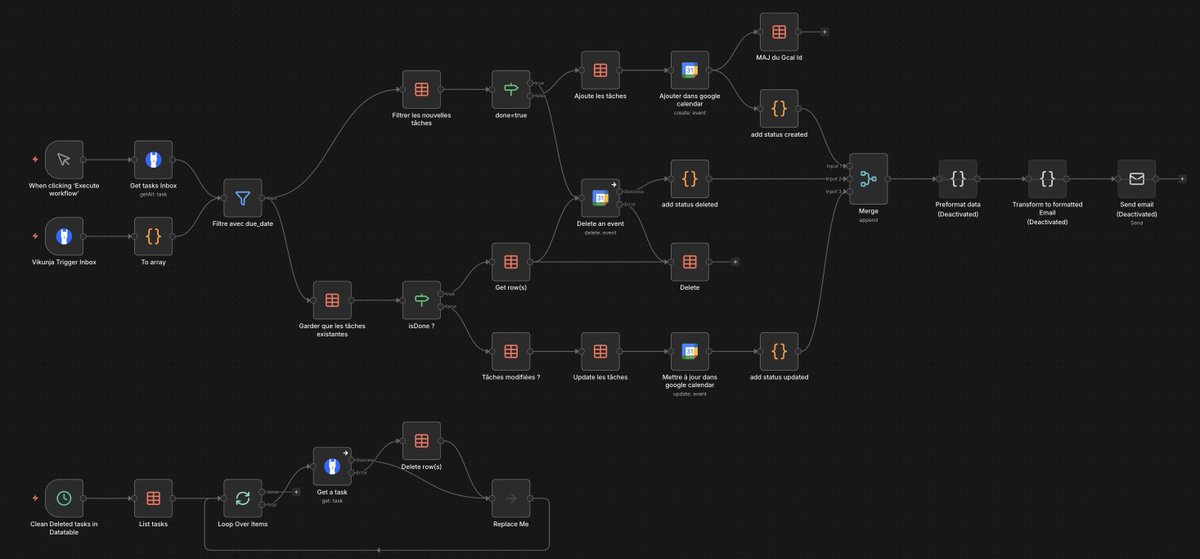The width and height of the screenshot is (1200, 559).
Task: Open the Delete data table node
Action: click(x=690, y=261)
